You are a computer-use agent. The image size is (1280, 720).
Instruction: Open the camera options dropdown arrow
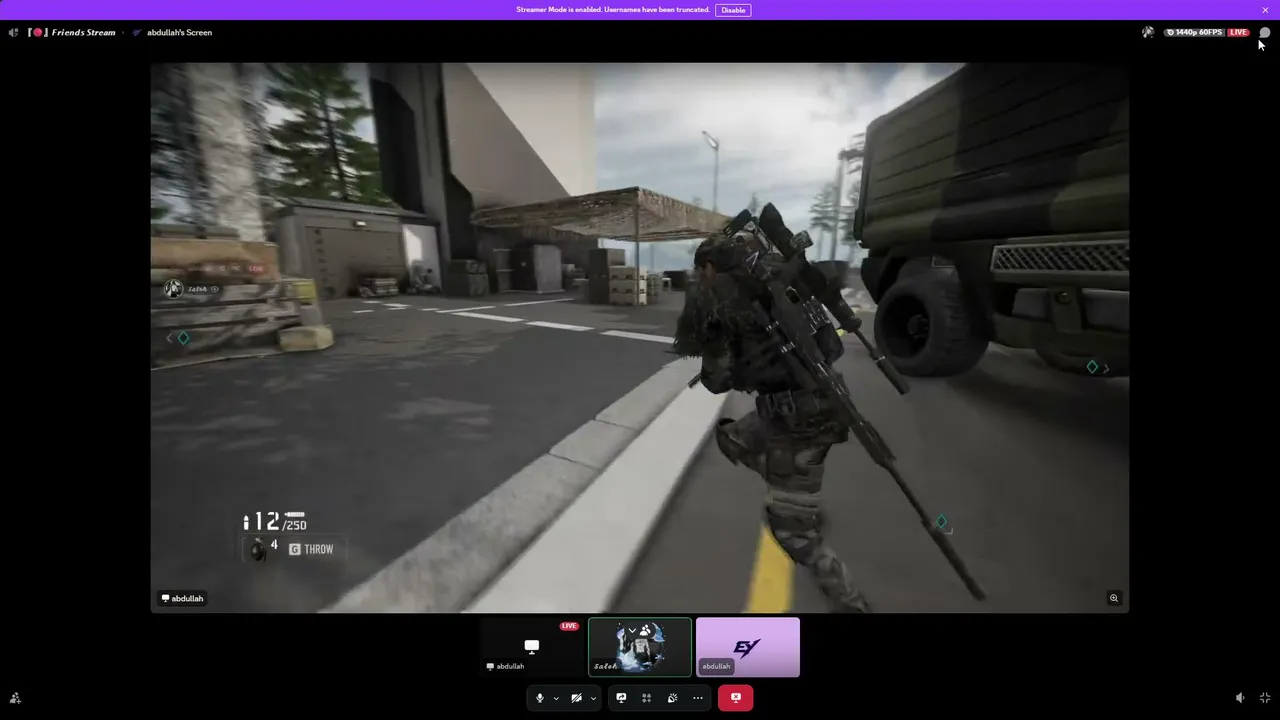tap(593, 698)
